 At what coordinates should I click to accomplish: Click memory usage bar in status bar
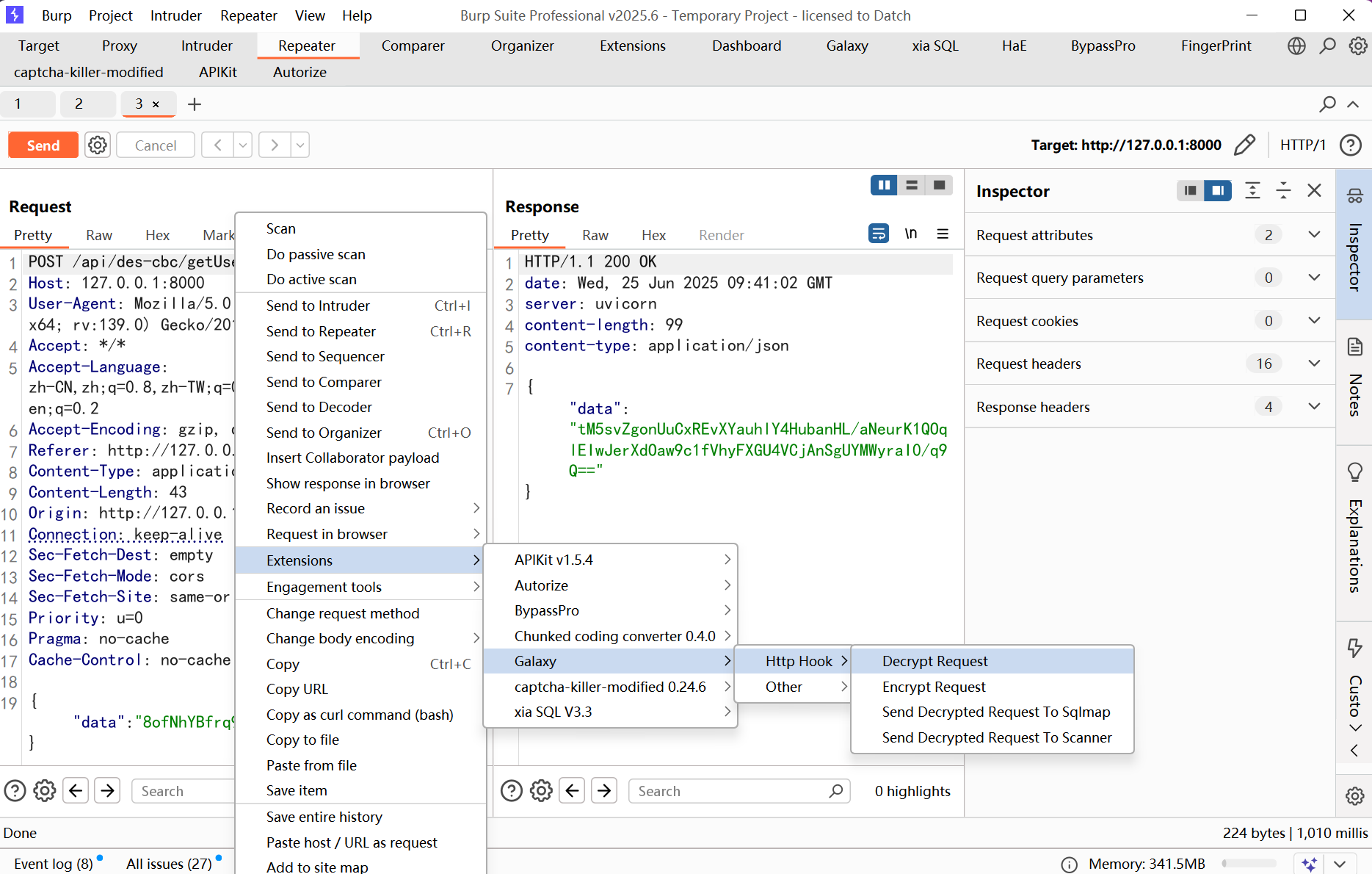pos(1249,864)
